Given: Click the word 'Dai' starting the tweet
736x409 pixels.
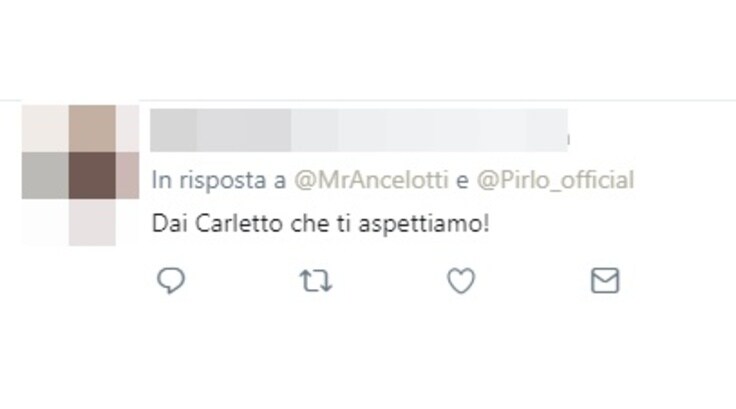Looking at the screenshot, I should 170,224.
